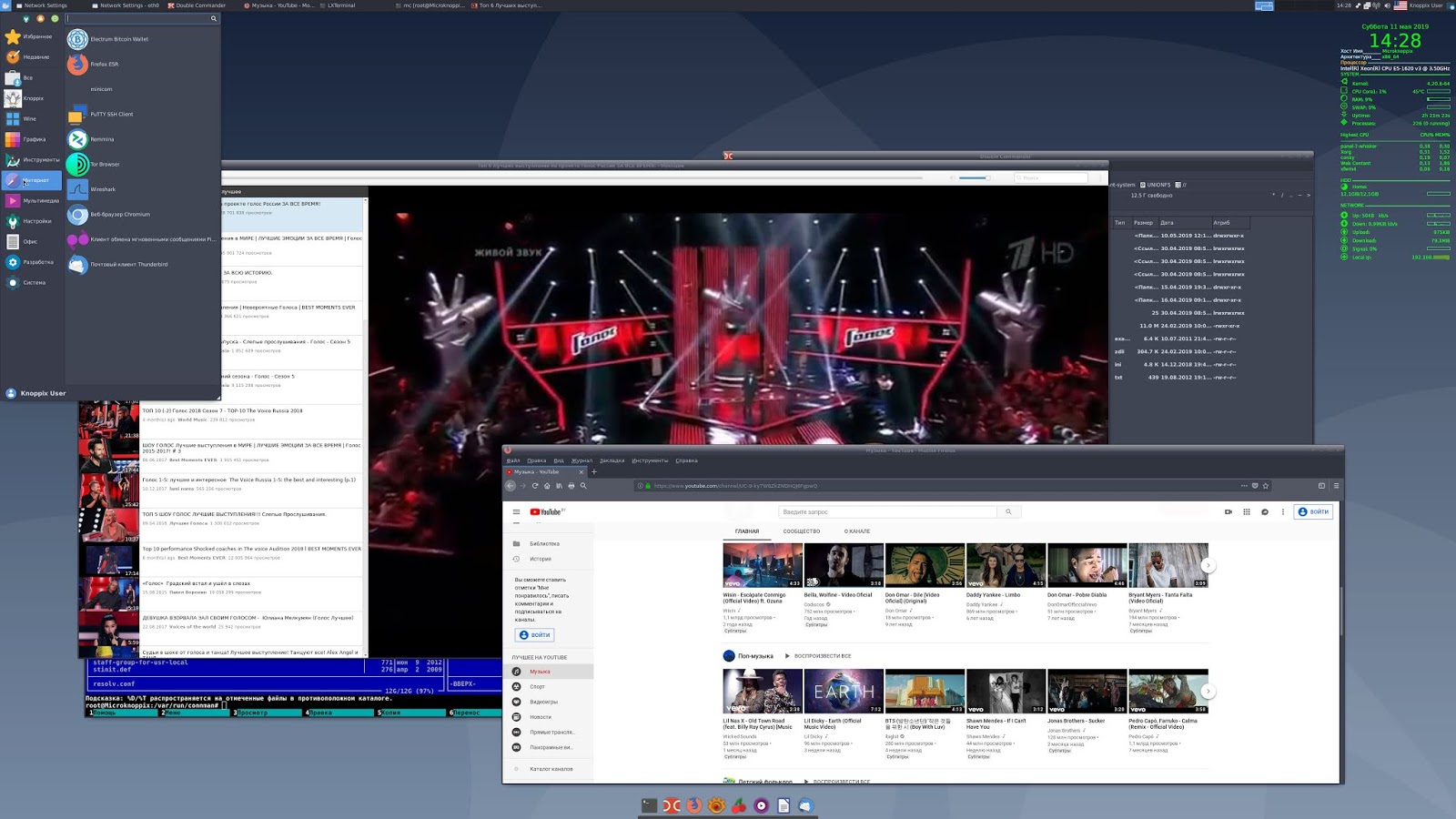Open the YouTube apps grid icon
This screenshot has height=819, width=1456.
click(x=1247, y=512)
